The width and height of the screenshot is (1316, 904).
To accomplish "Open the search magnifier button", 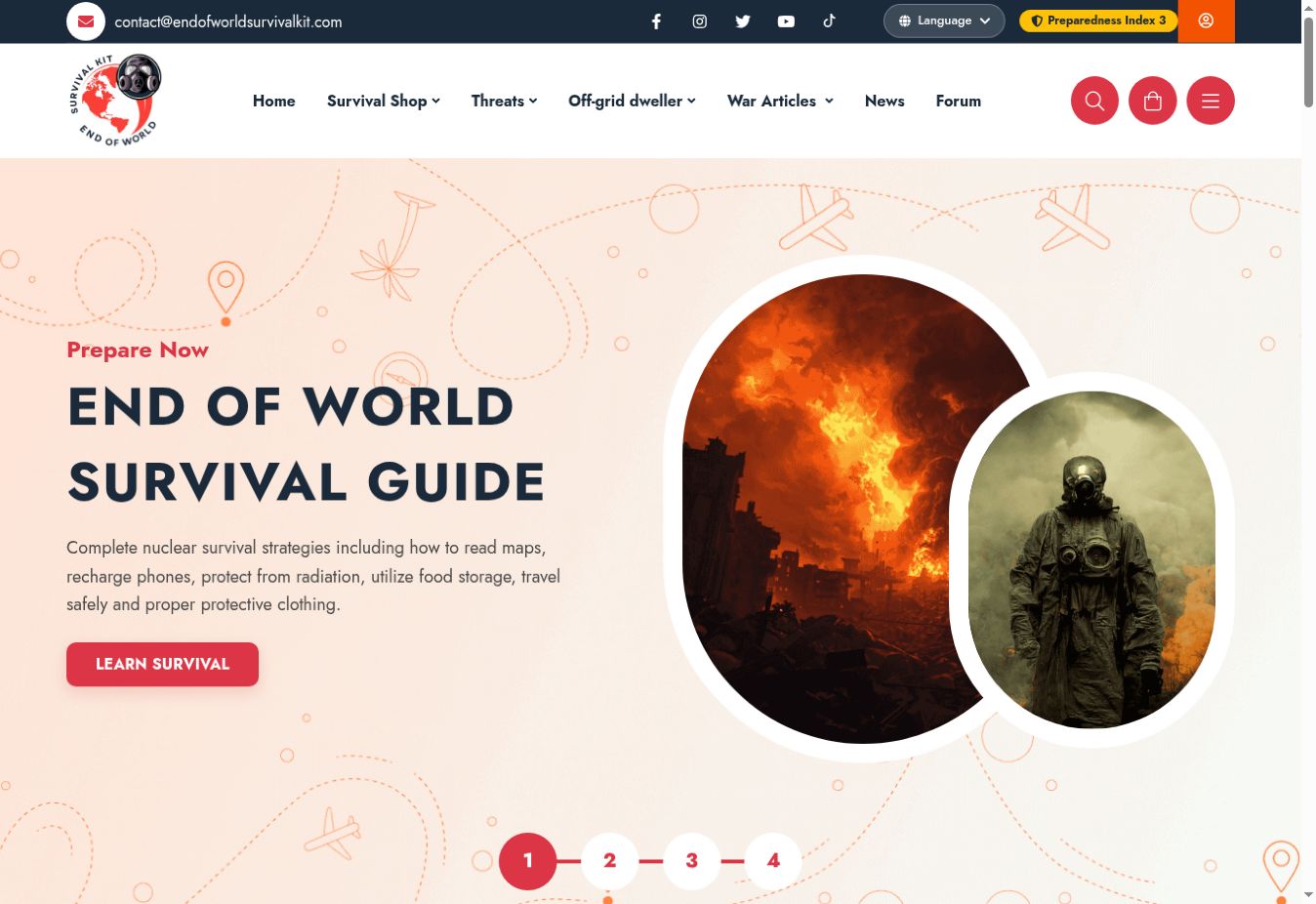I will pos(1094,101).
